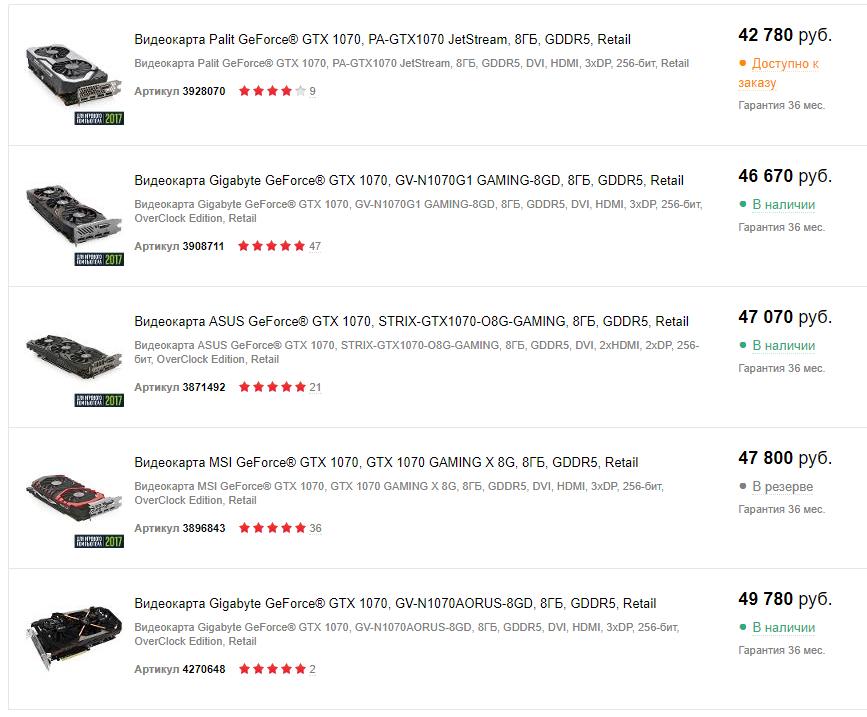This screenshot has height=717, width=867.
Task: Open Gigabyte GV-N1070AORUS-8GD product title
Action: point(395,604)
